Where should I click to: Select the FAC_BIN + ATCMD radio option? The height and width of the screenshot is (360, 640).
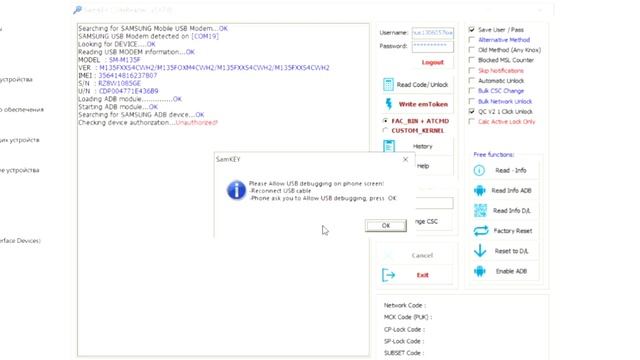pyautogui.click(x=385, y=121)
